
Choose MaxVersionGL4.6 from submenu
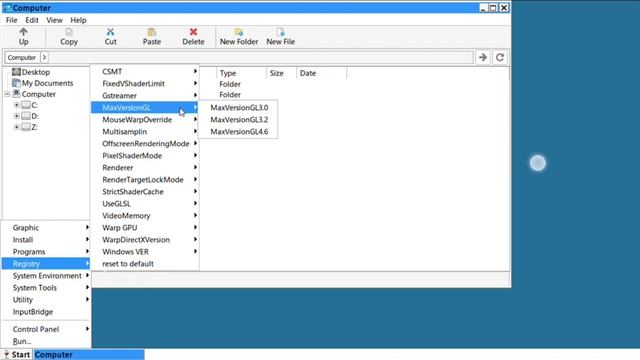pyautogui.click(x=239, y=132)
